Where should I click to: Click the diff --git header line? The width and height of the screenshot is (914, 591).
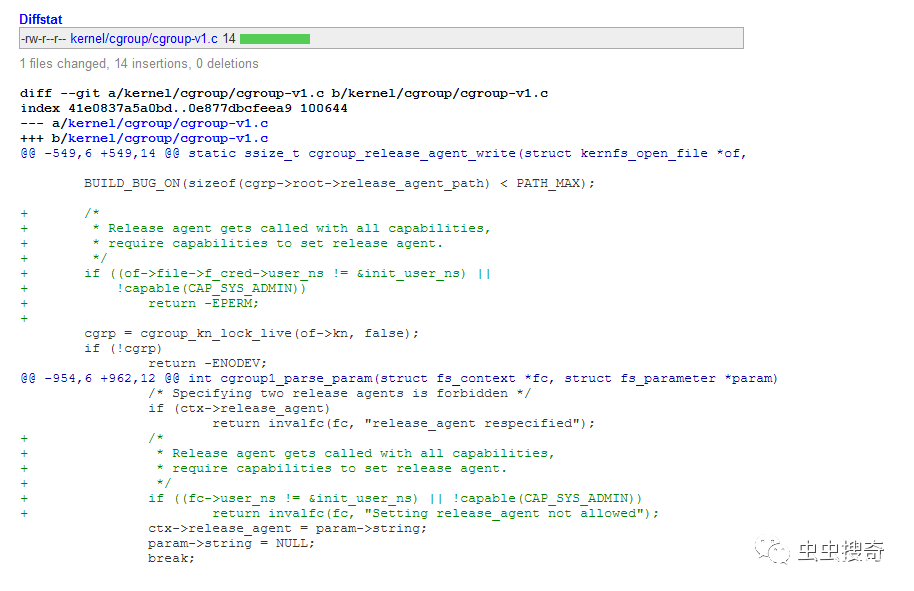coord(284,93)
